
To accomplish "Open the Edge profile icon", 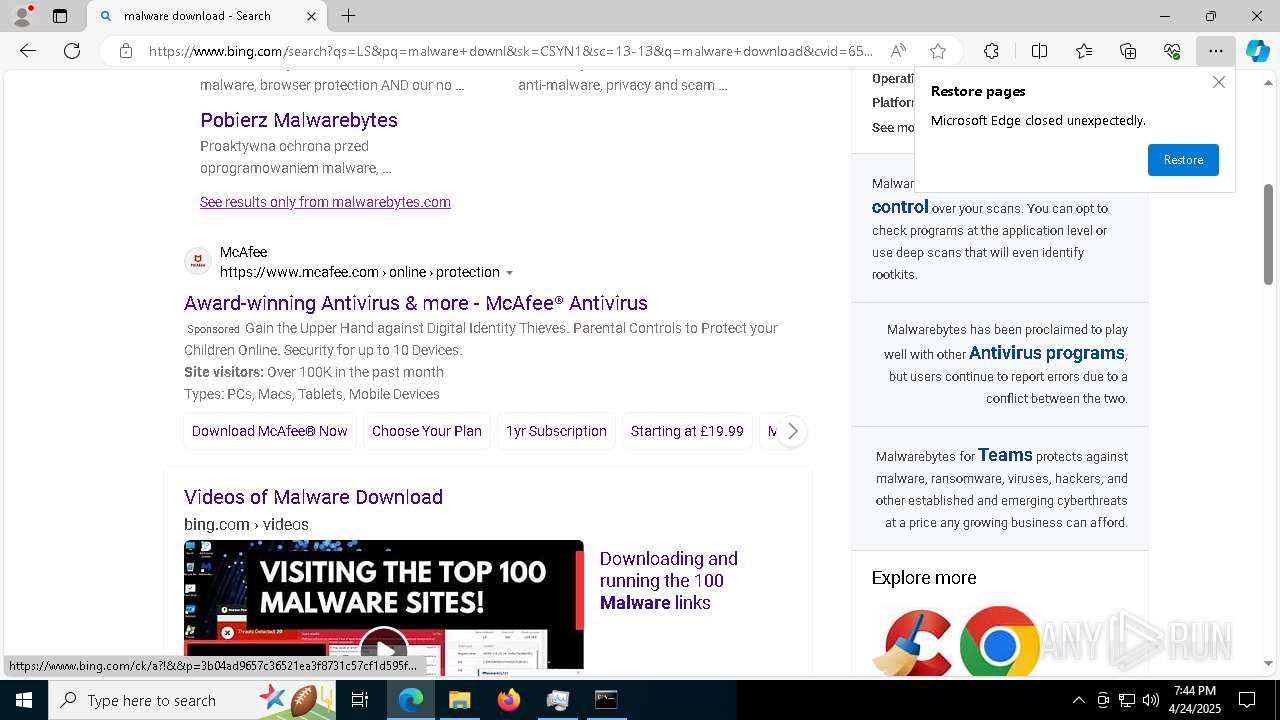I will [22, 16].
